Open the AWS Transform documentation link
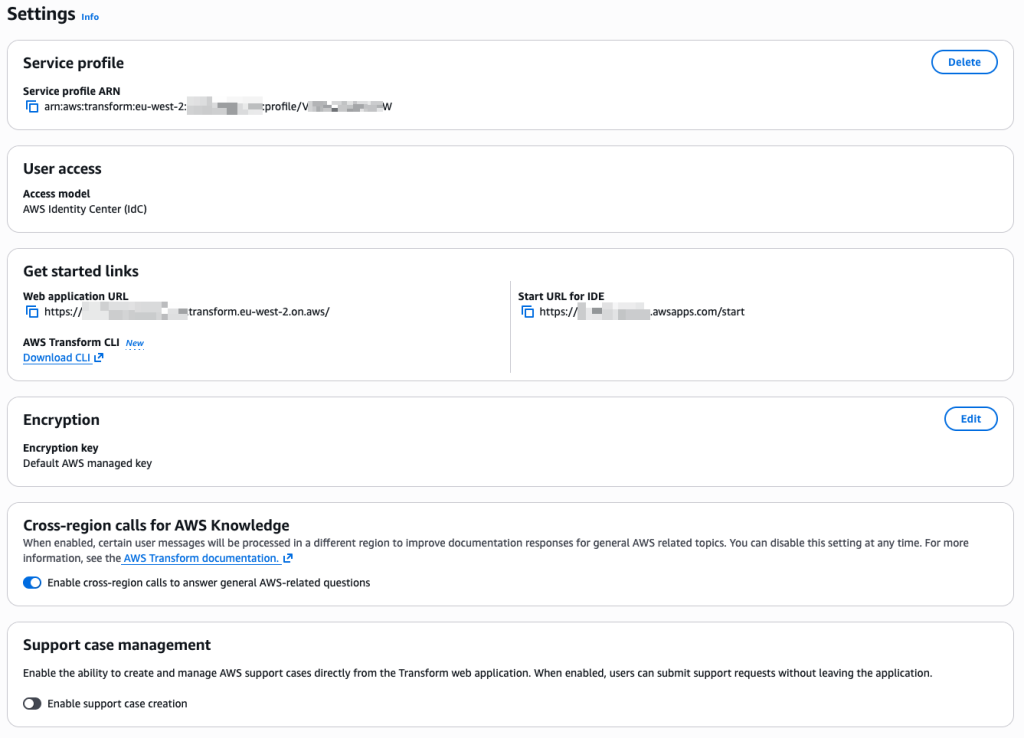Image resolution: width=1024 pixels, height=738 pixels. [x=200, y=559]
